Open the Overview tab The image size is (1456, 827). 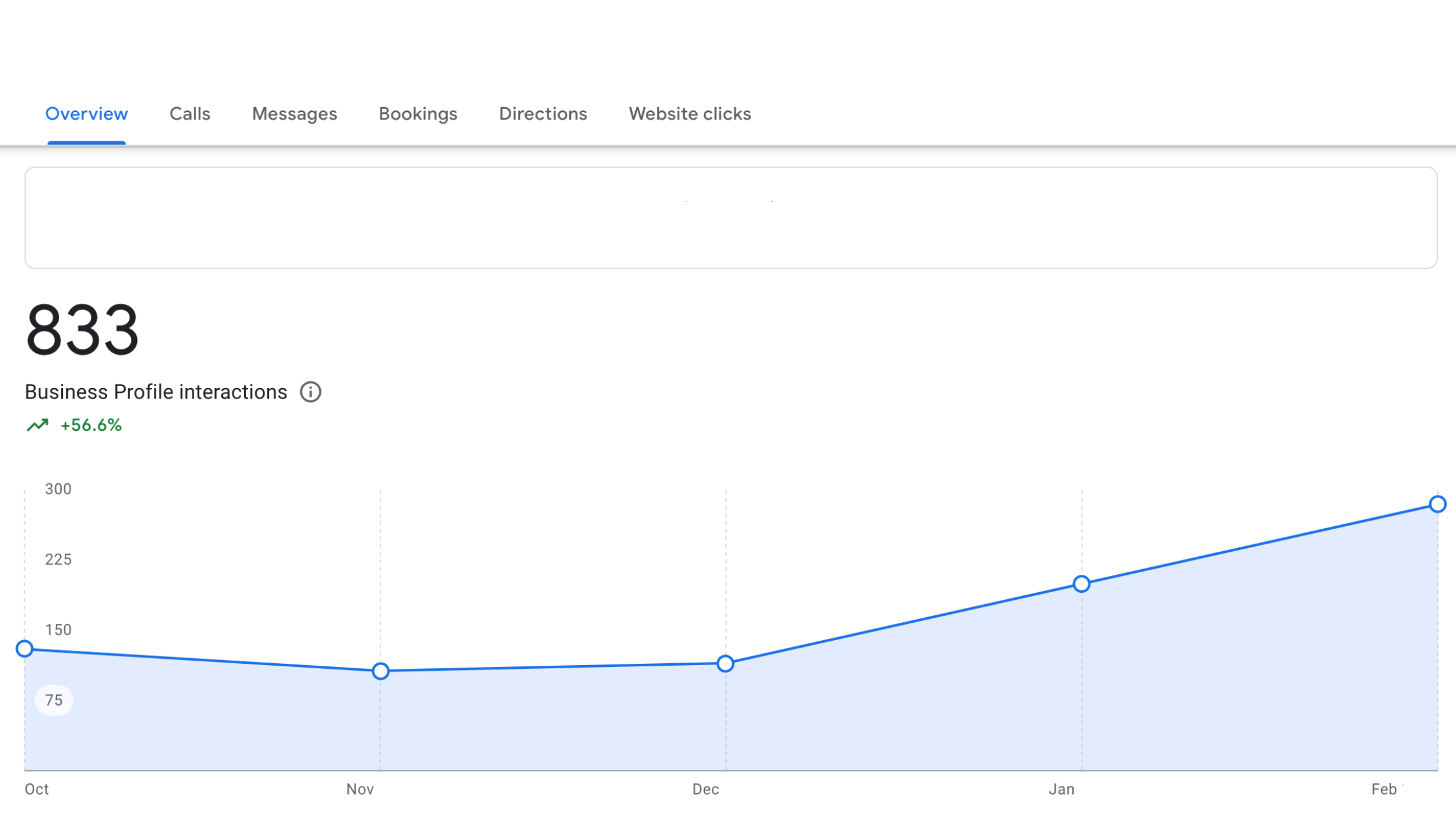(x=87, y=114)
